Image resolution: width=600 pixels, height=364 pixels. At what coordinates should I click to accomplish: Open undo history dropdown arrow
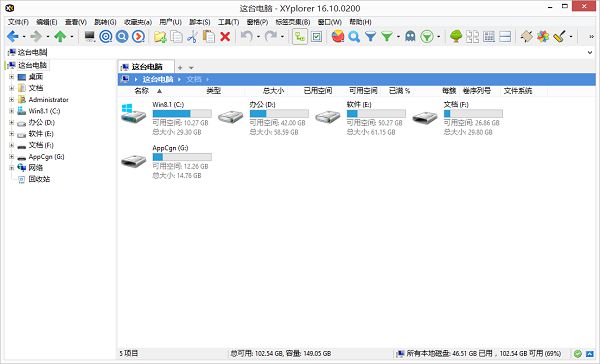258,37
